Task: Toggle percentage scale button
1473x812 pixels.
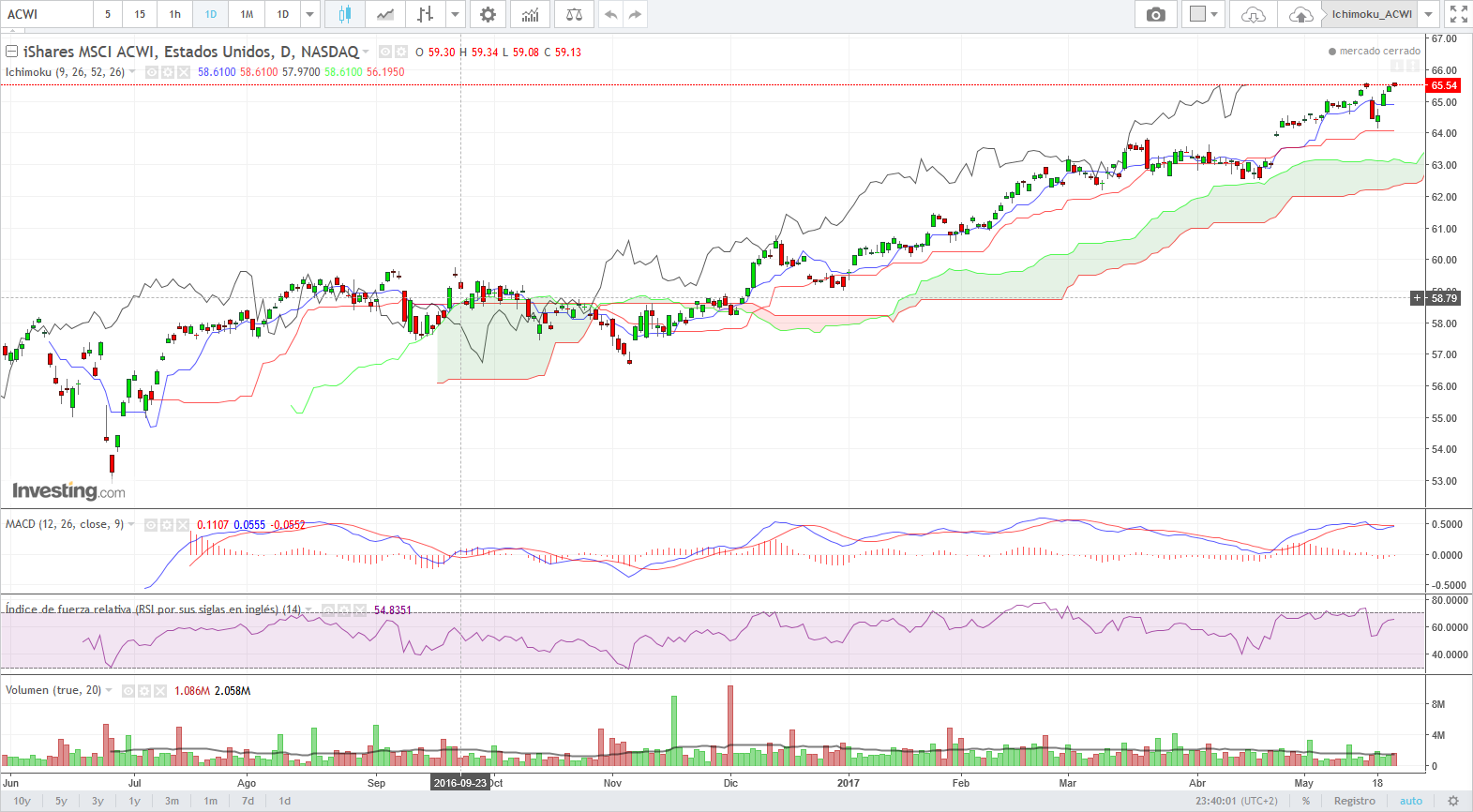Action: (x=1306, y=801)
